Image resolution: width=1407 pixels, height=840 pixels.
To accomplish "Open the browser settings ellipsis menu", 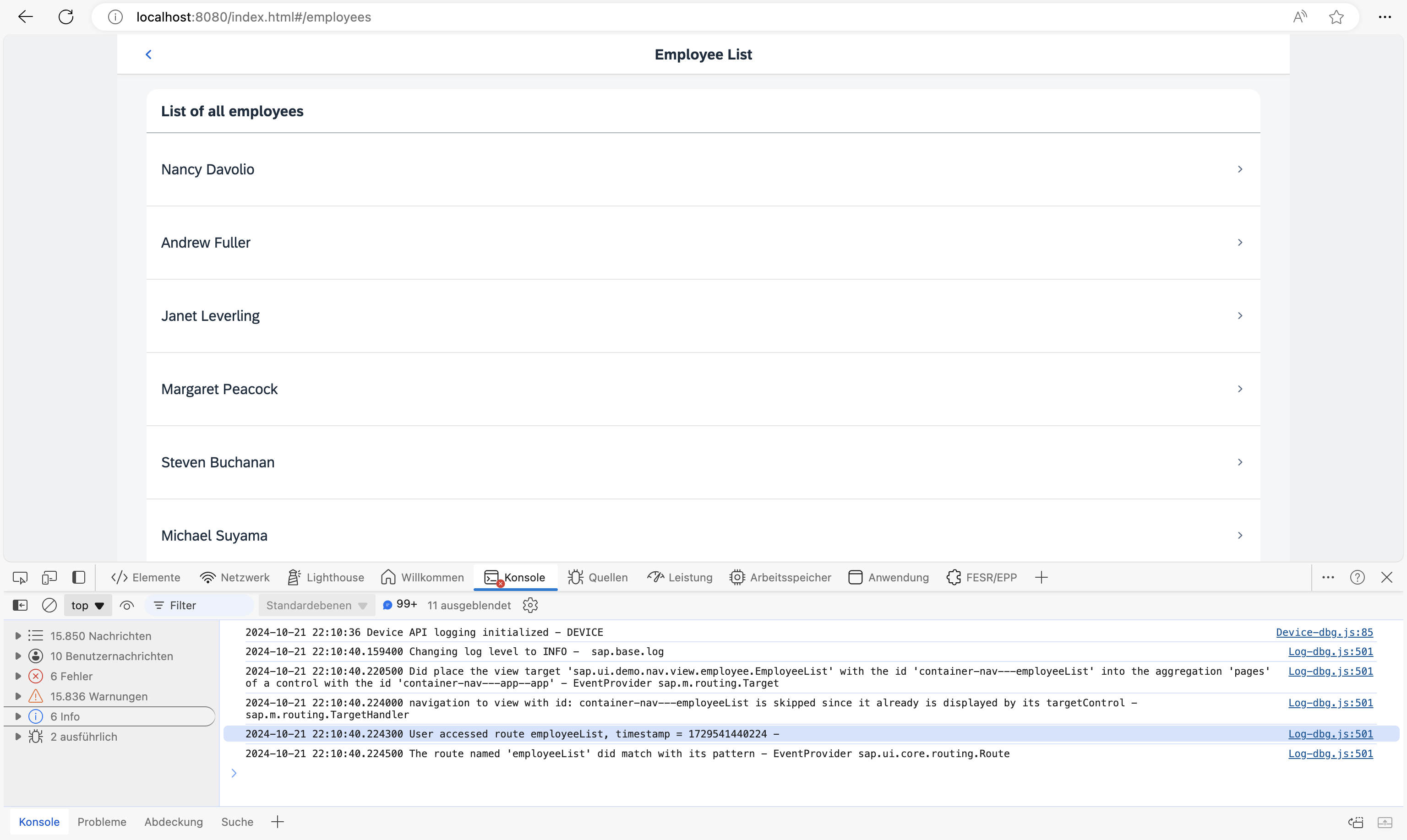I will click(1385, 17).
